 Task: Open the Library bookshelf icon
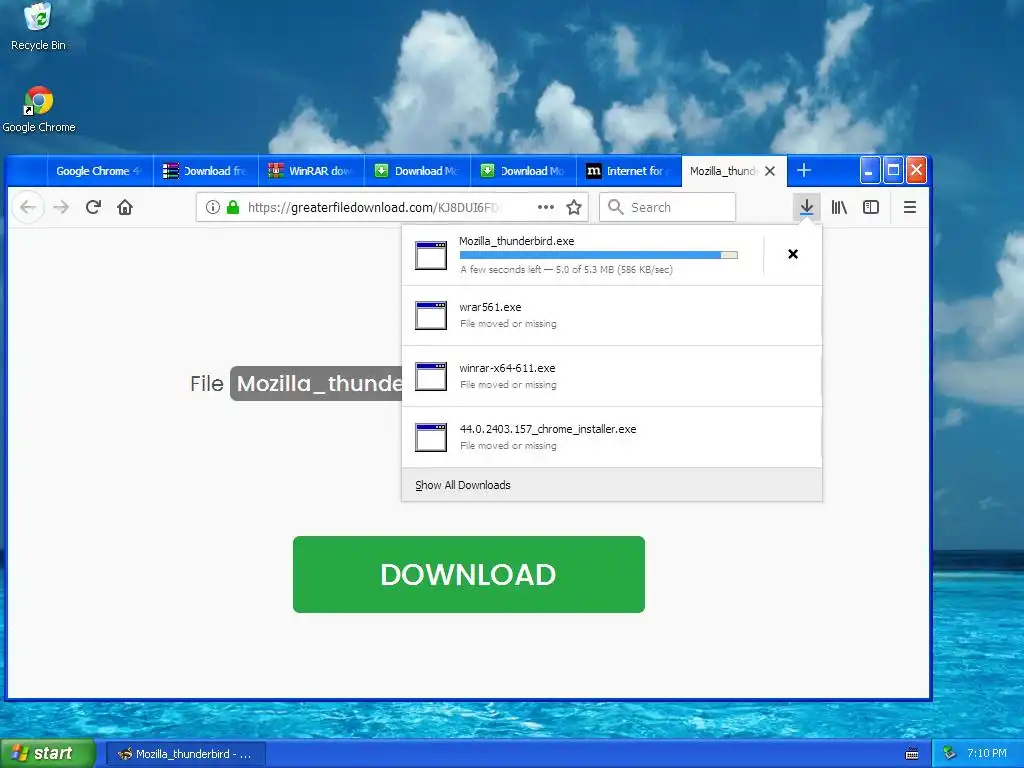tap(839, 208)
